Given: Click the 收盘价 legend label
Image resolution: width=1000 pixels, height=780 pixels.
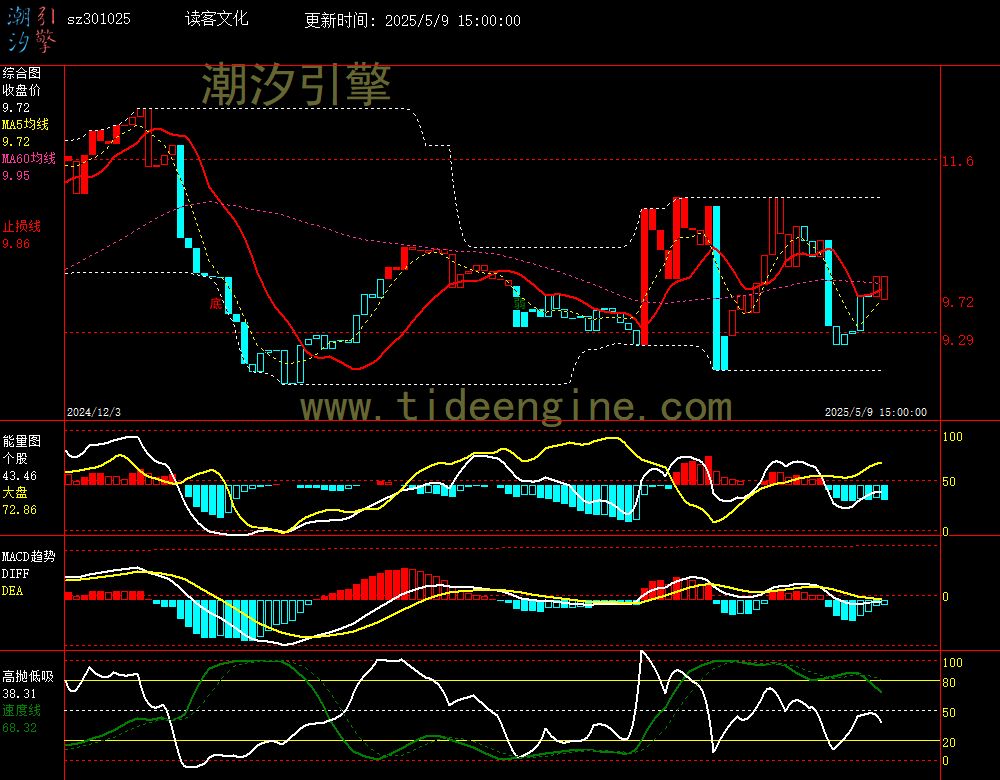Looking at the screenshot, I should pyautogui.click(x=22, y=91).
